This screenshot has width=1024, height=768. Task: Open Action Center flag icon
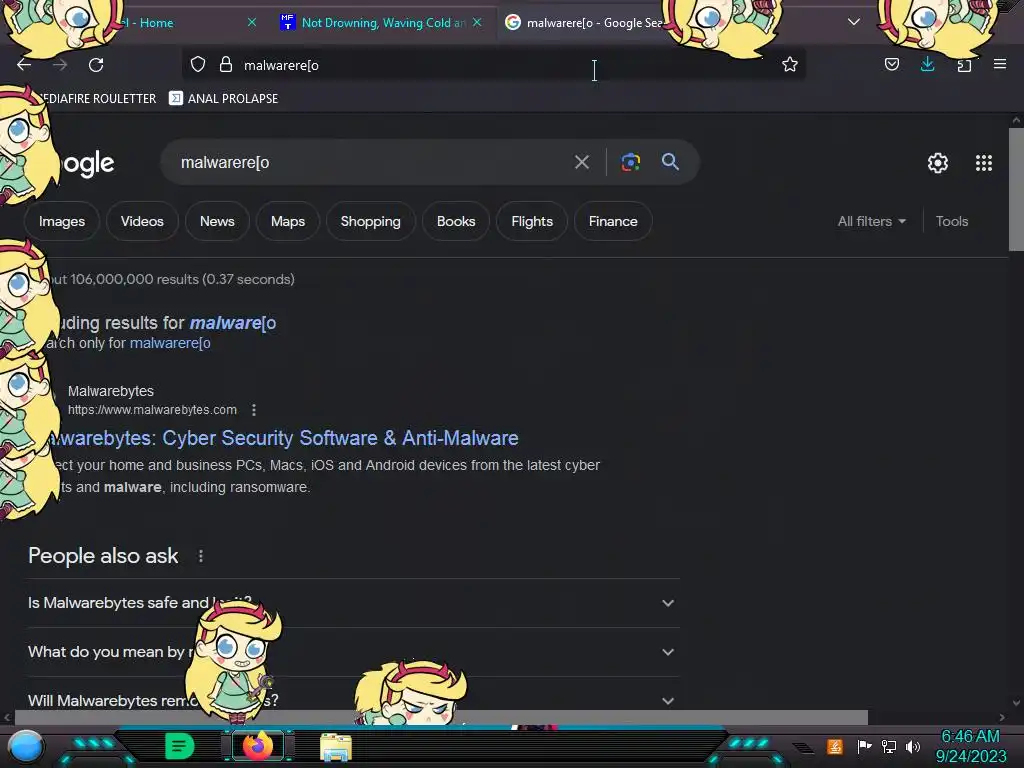(x=864, y=746)
